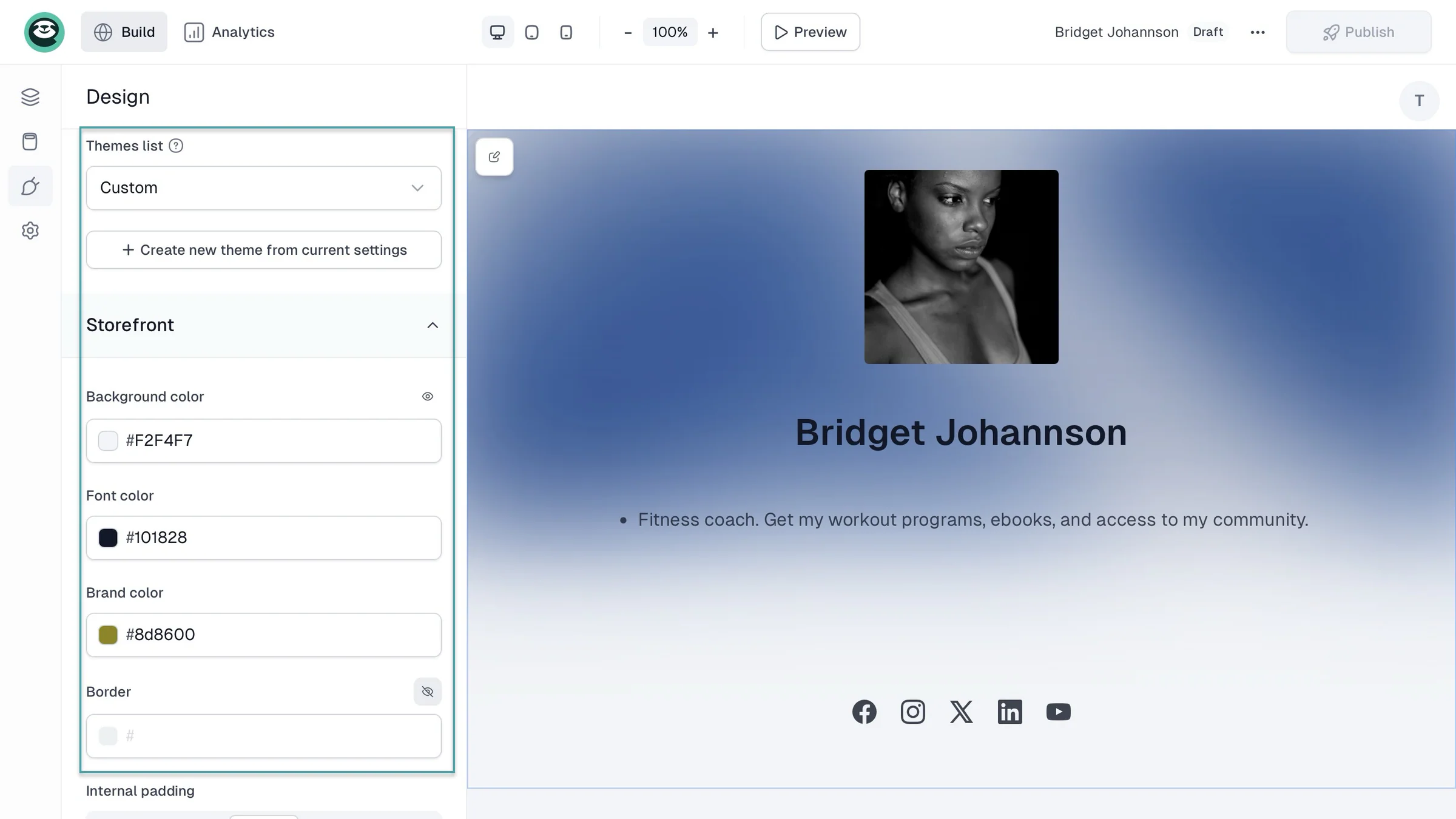Click the 100% zoom level value

pyautogui.click(x=670, y=32)
